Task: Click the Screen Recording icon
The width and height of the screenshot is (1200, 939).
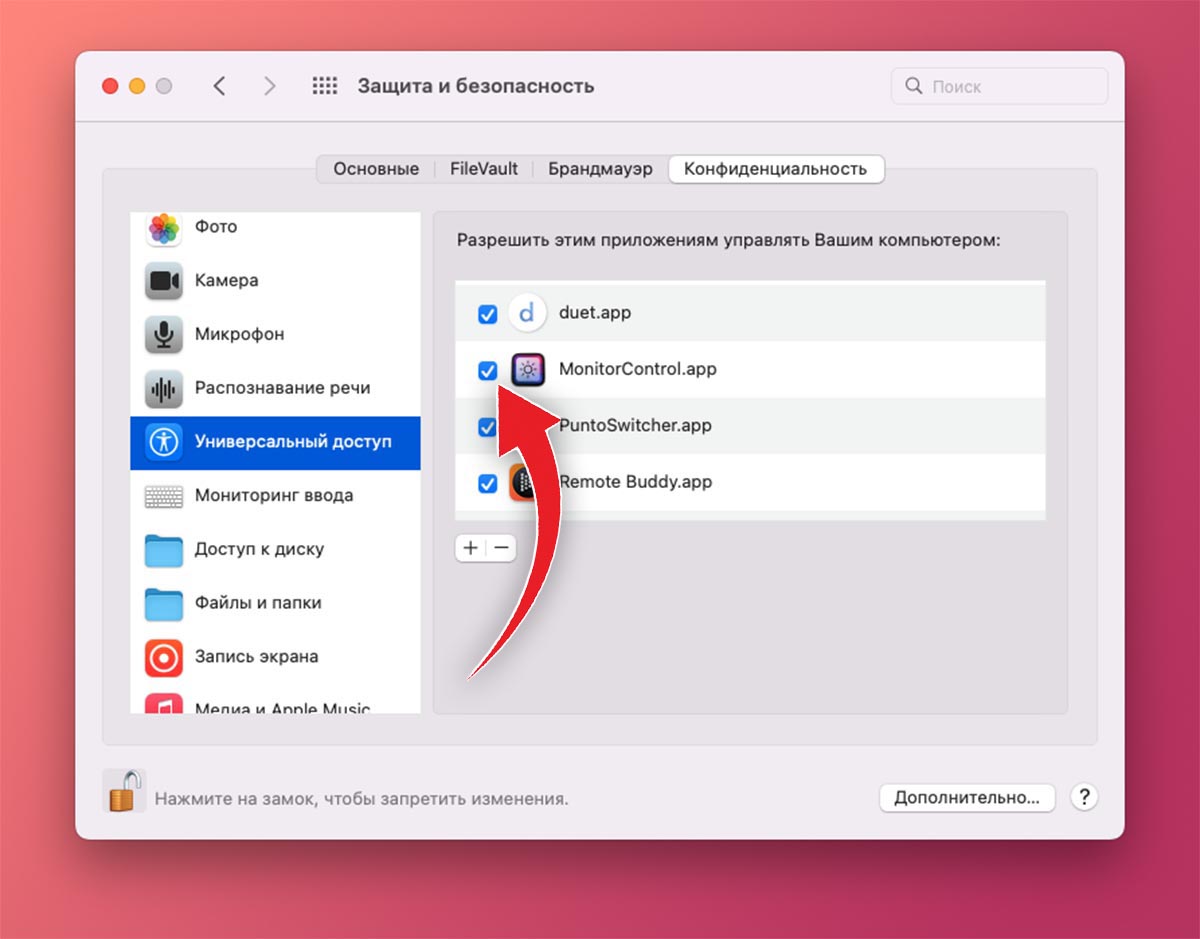Action: [164, 657]
